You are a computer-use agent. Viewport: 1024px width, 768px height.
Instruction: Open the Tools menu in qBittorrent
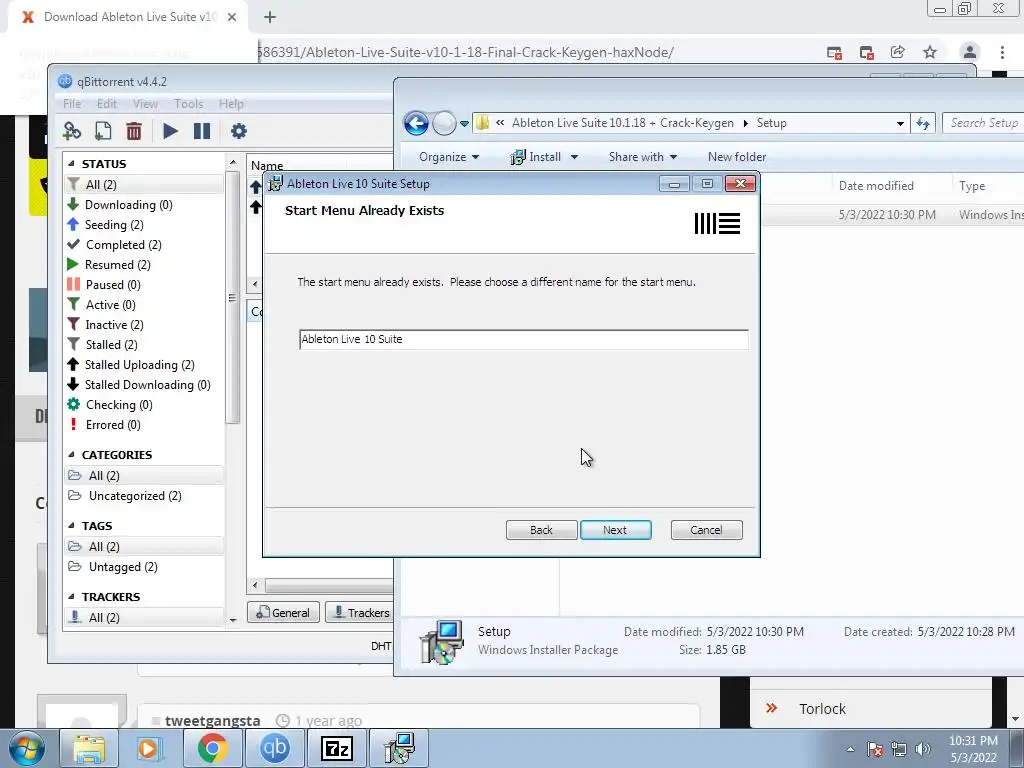[188, 104]
